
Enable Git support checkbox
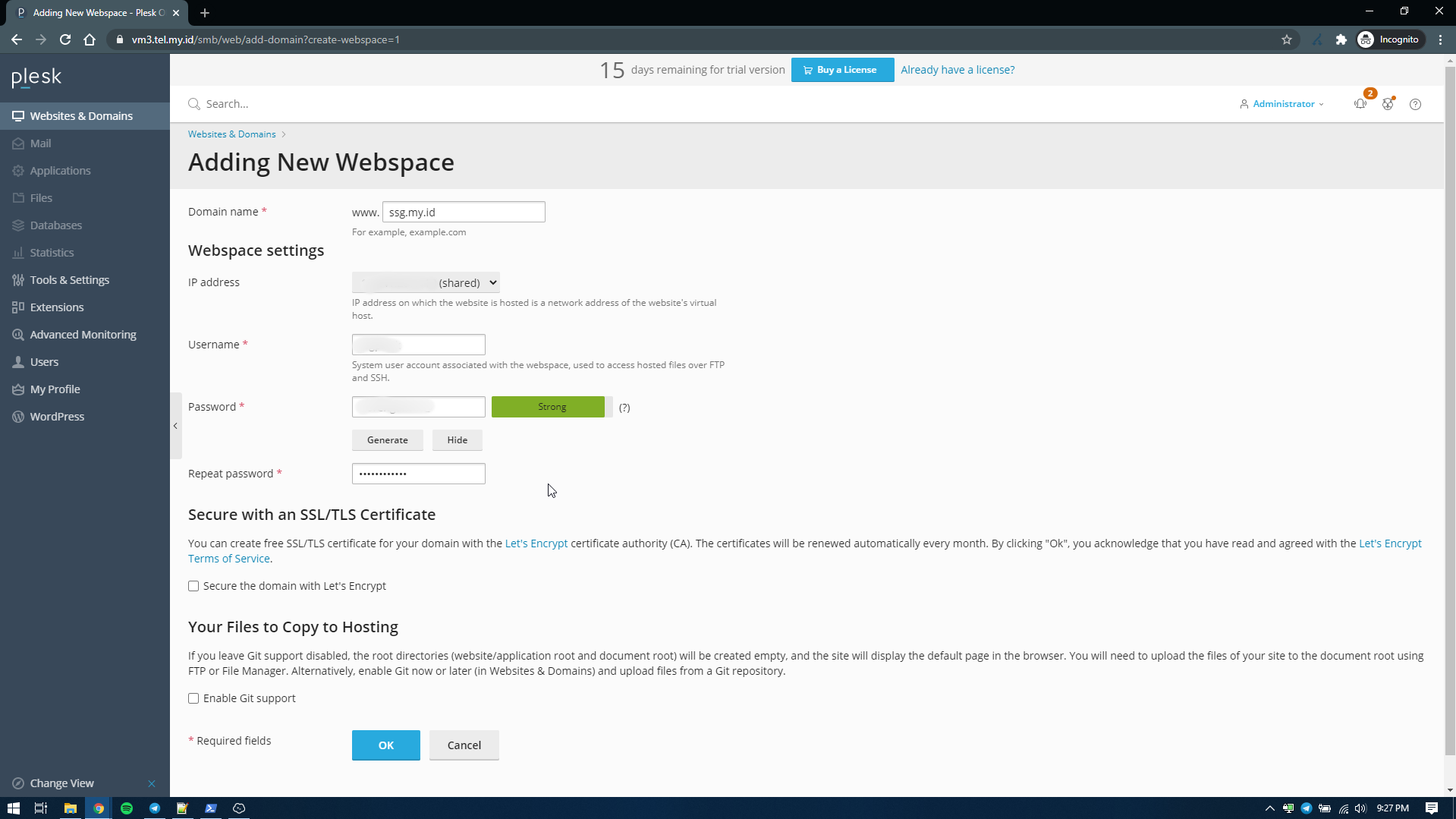(x=193, y=698)
